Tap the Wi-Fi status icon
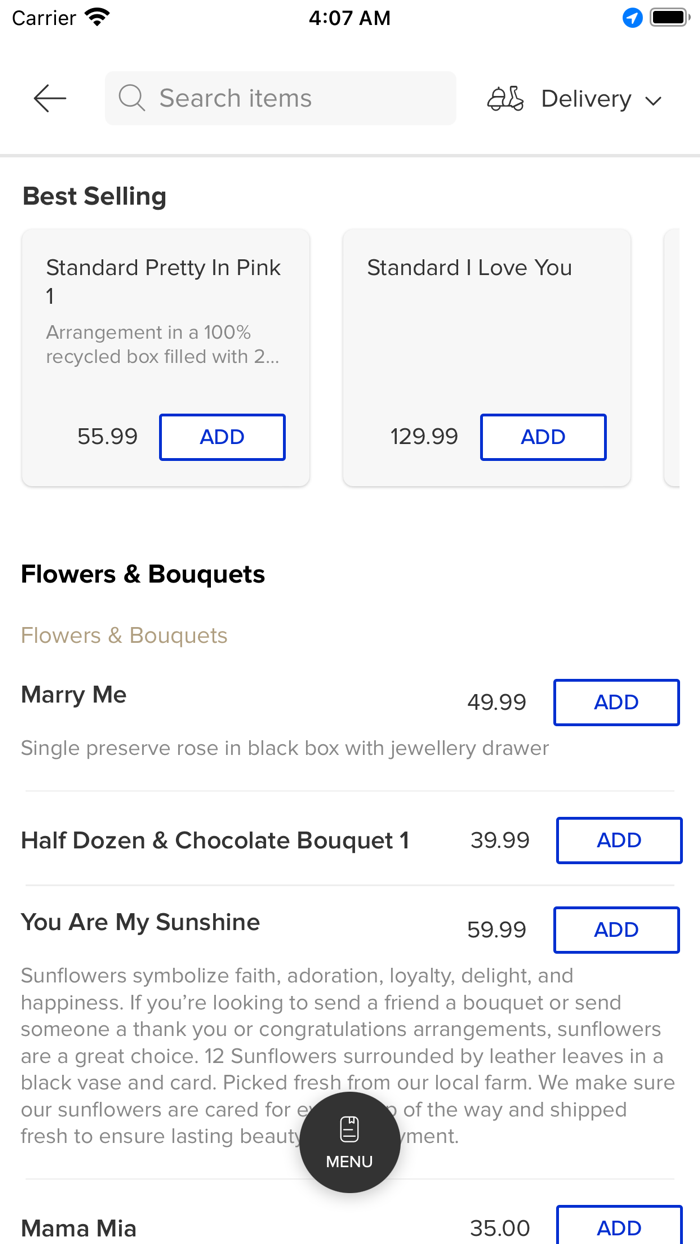Image resolution: width=700 pixels, height=1244 pixels. [97, 18]
